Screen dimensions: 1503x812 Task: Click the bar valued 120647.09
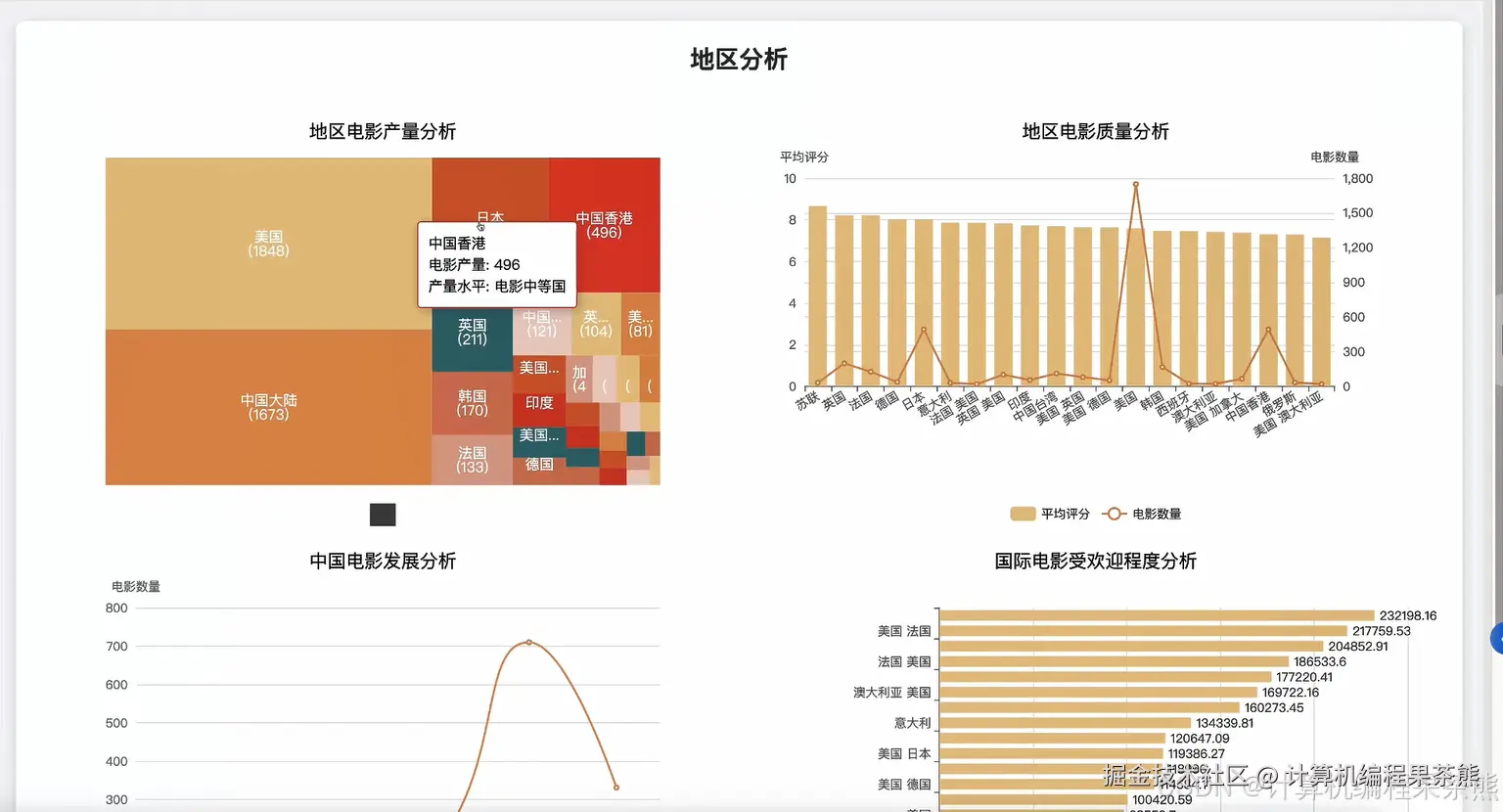(x=1052, y=739)
